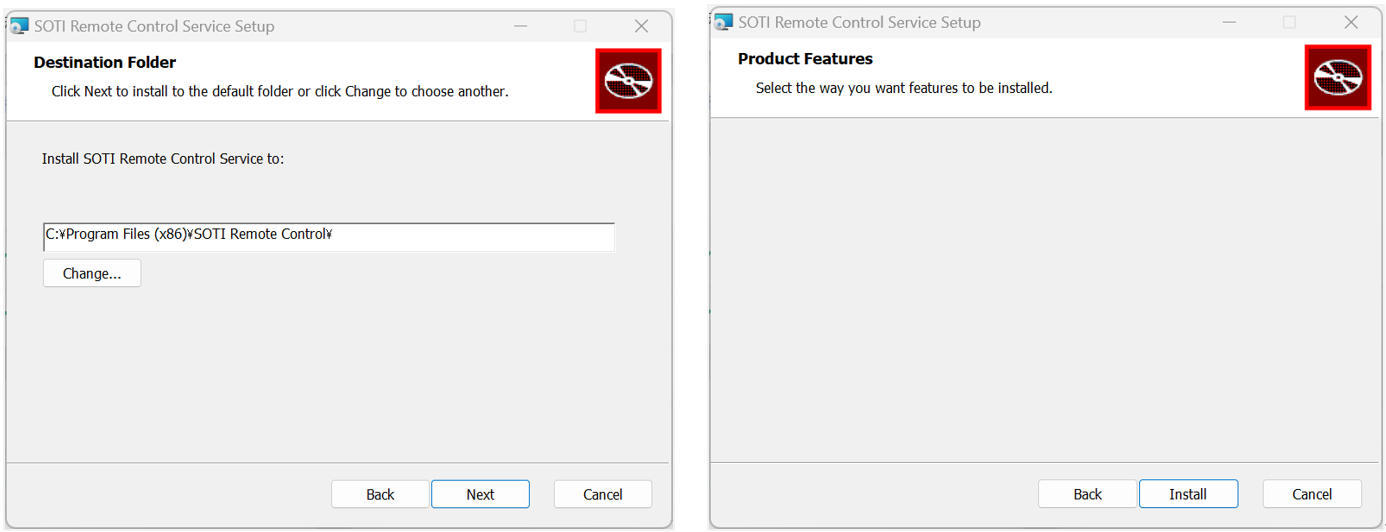
Task: Close the Destination Folder setup window
Action: point(642,26)
